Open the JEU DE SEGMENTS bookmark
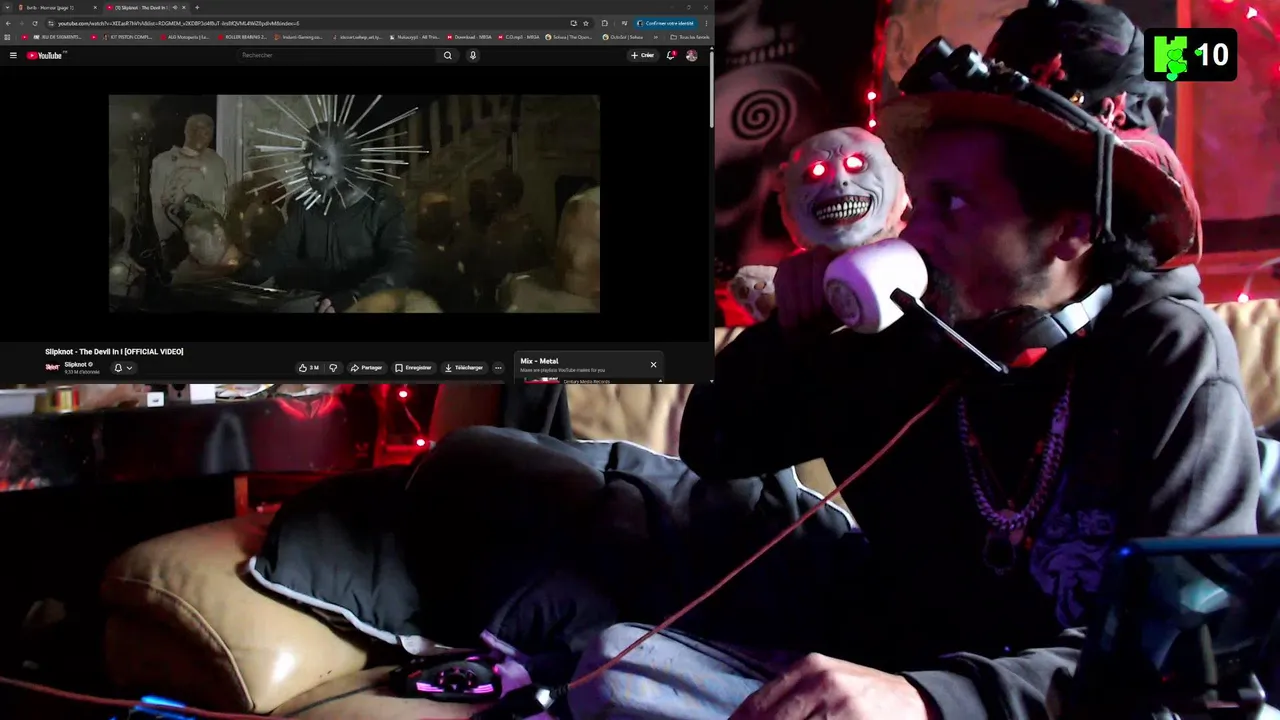Screen dimensions: 1280x720 [57, 37]
